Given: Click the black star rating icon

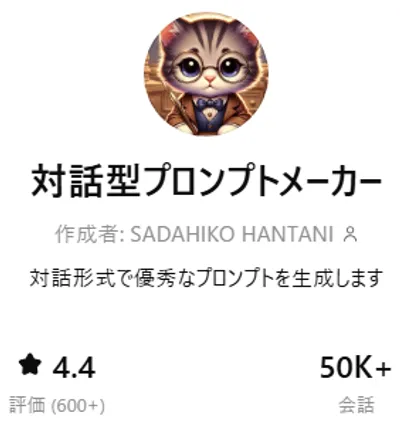Looking at the screenshot, I should point(30,365).
